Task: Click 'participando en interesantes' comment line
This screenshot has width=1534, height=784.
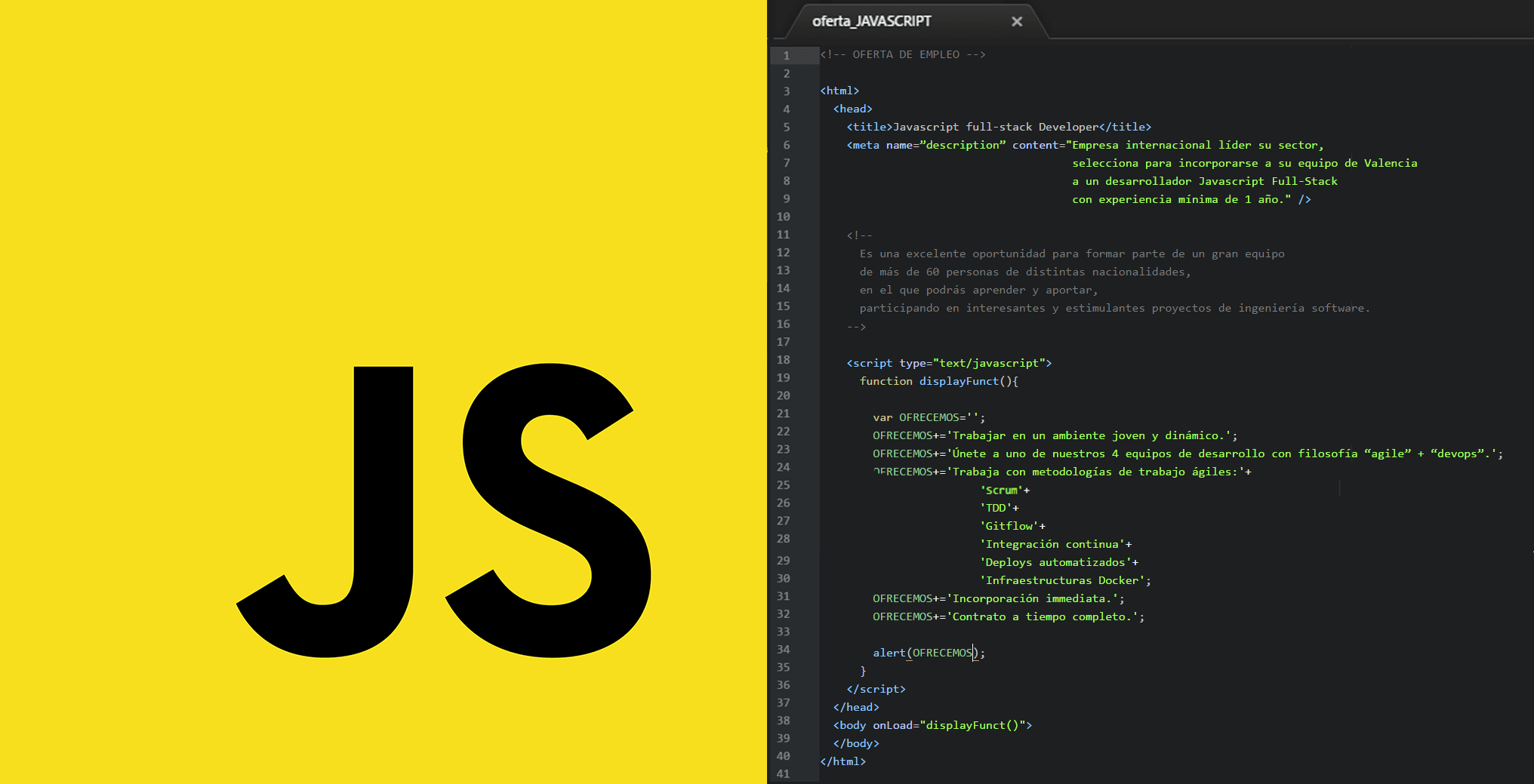Action: click(1114, 308)
